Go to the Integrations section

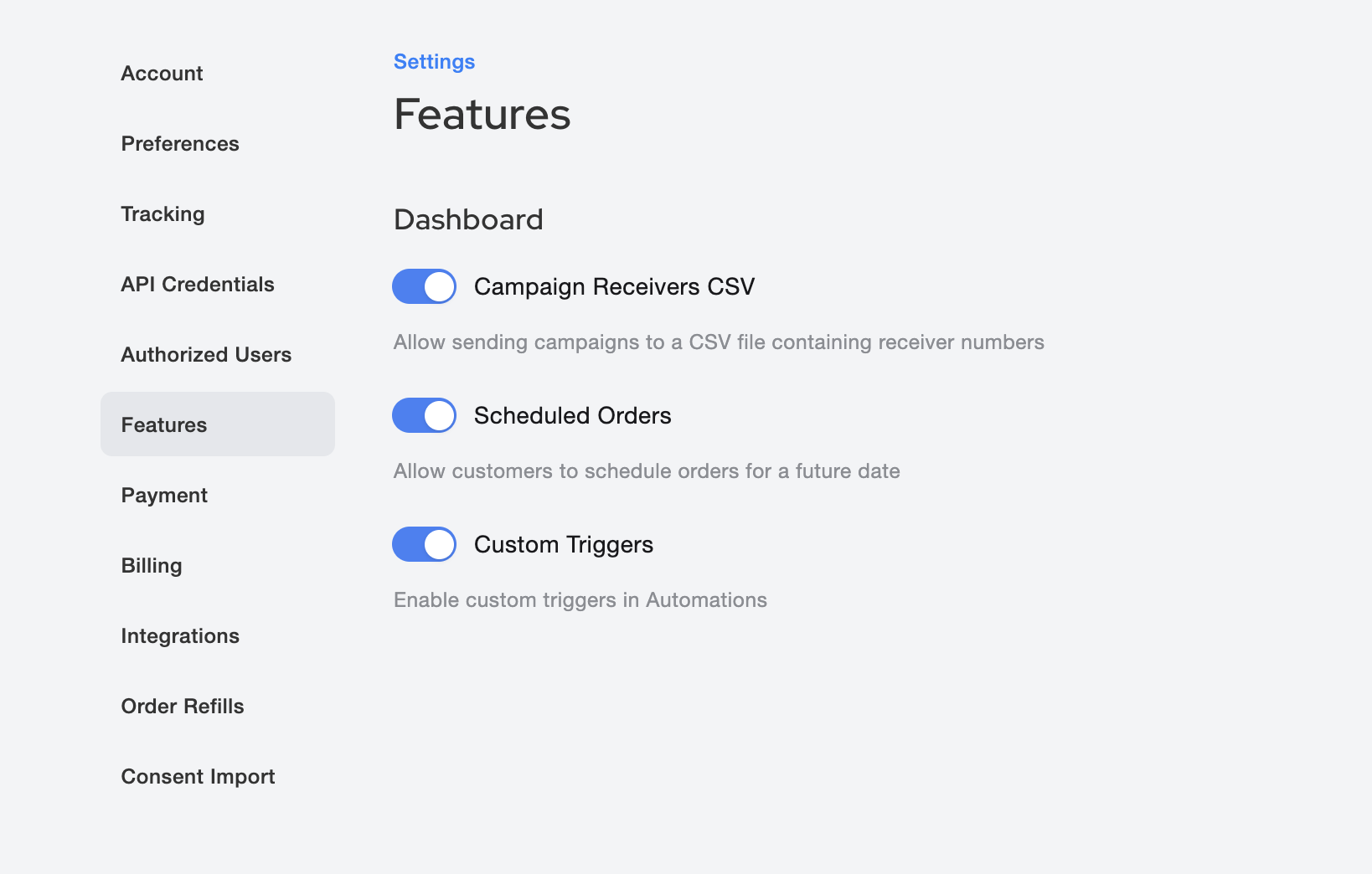click(x=180, y=636)
